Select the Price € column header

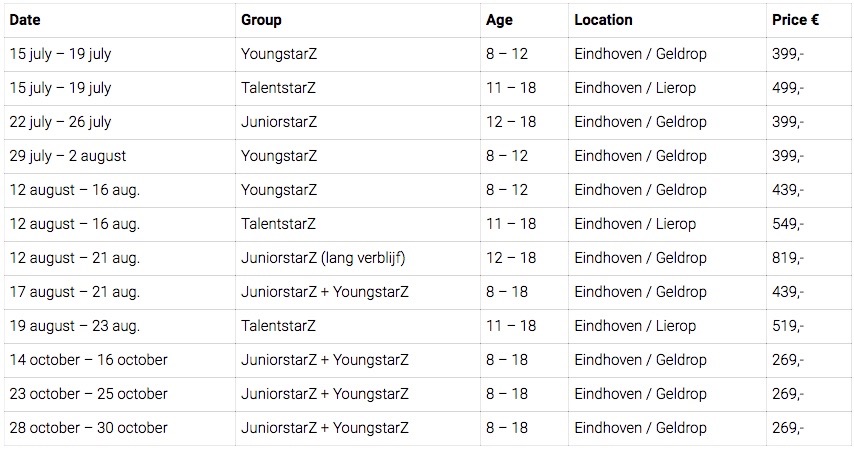coord(796,20)
